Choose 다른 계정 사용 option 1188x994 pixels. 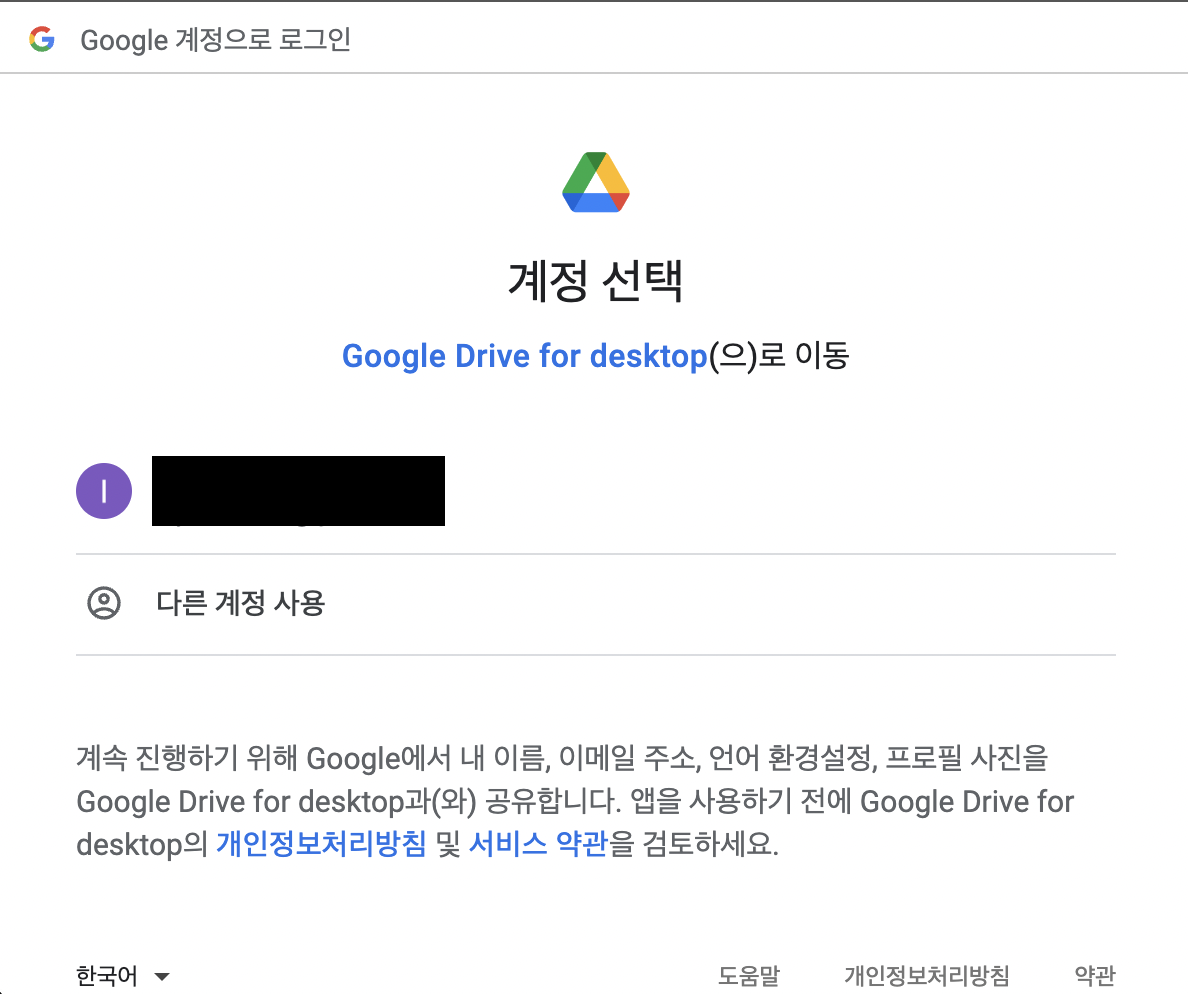[596, 604]
